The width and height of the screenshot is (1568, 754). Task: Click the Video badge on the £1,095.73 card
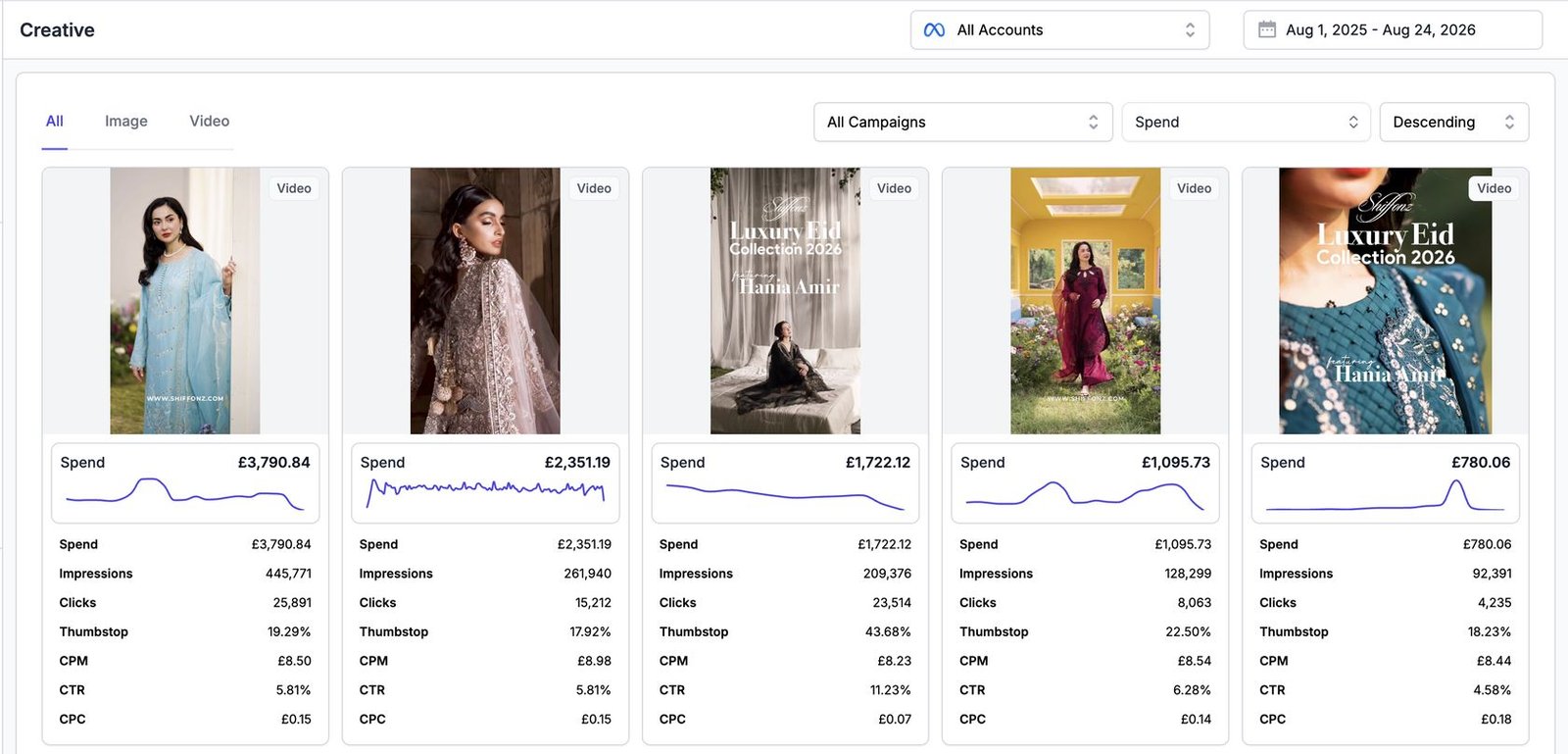(1194, 188)
